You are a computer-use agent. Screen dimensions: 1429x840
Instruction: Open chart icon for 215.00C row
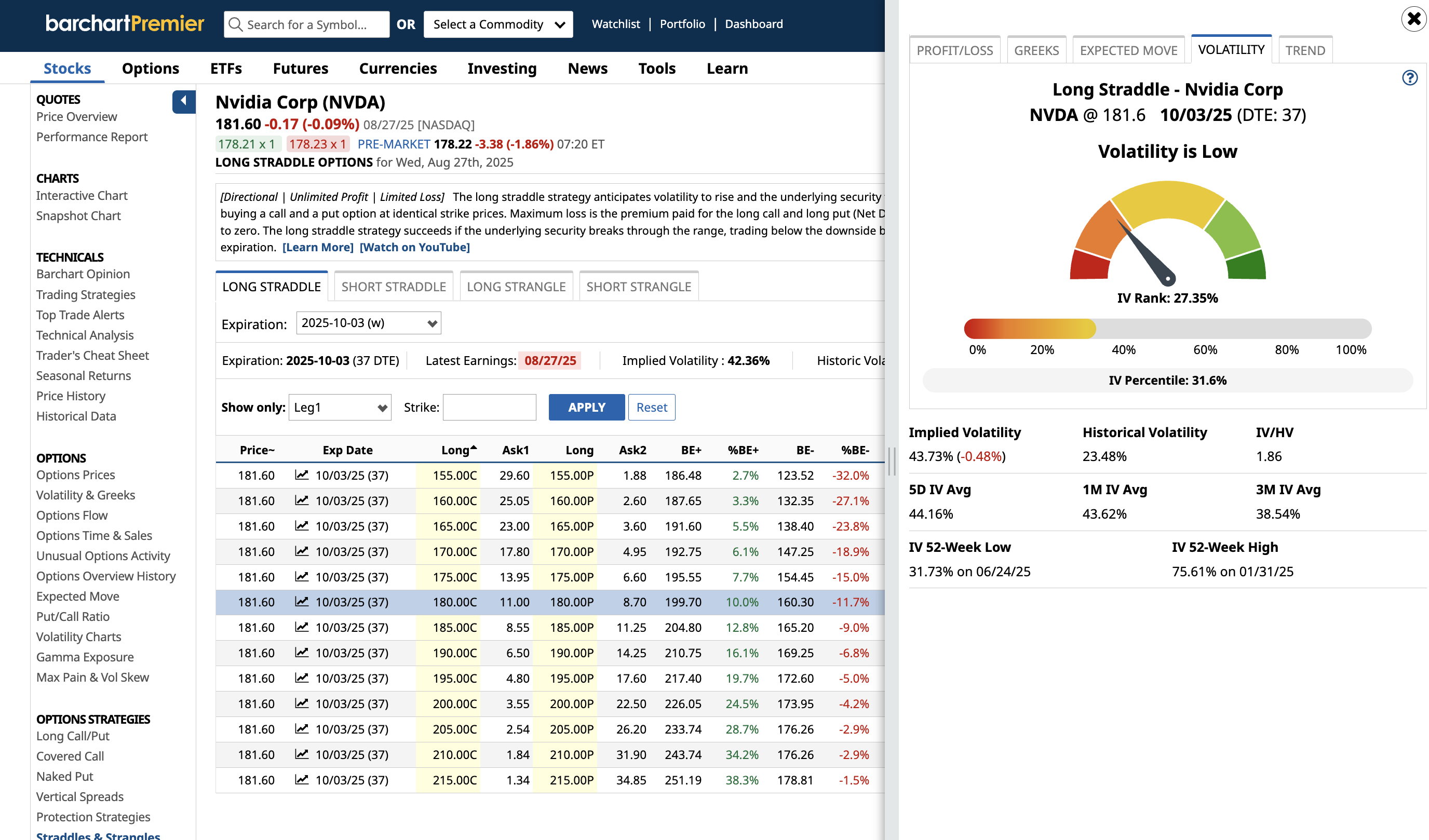302,780
